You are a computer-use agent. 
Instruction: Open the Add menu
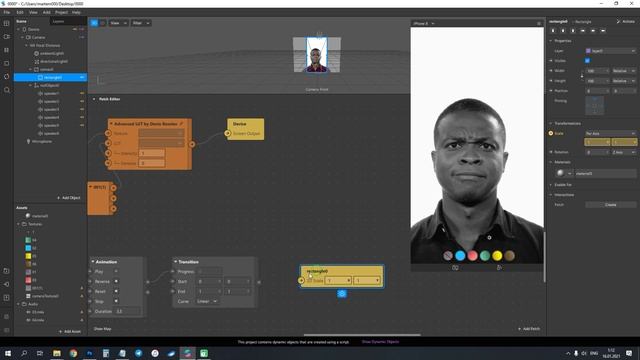(x=47, y=12)
